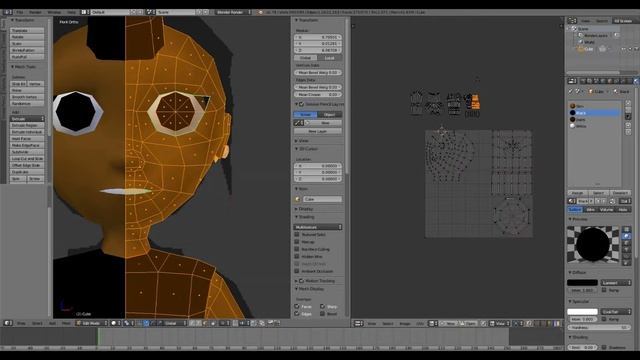Click the item name field Cube
The width and height of the screenshot is (640, 360).
coord(322,199)
